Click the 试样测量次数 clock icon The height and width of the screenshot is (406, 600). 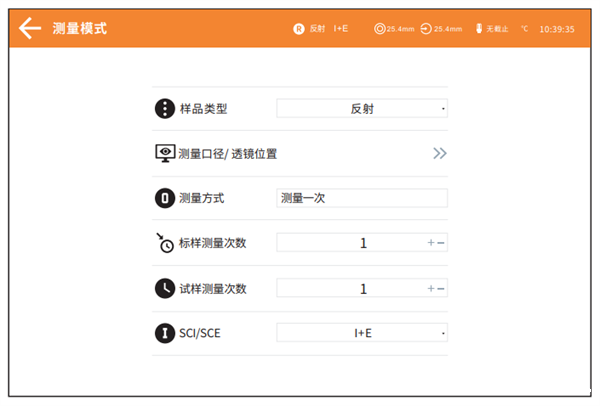(x=164, y=288)
